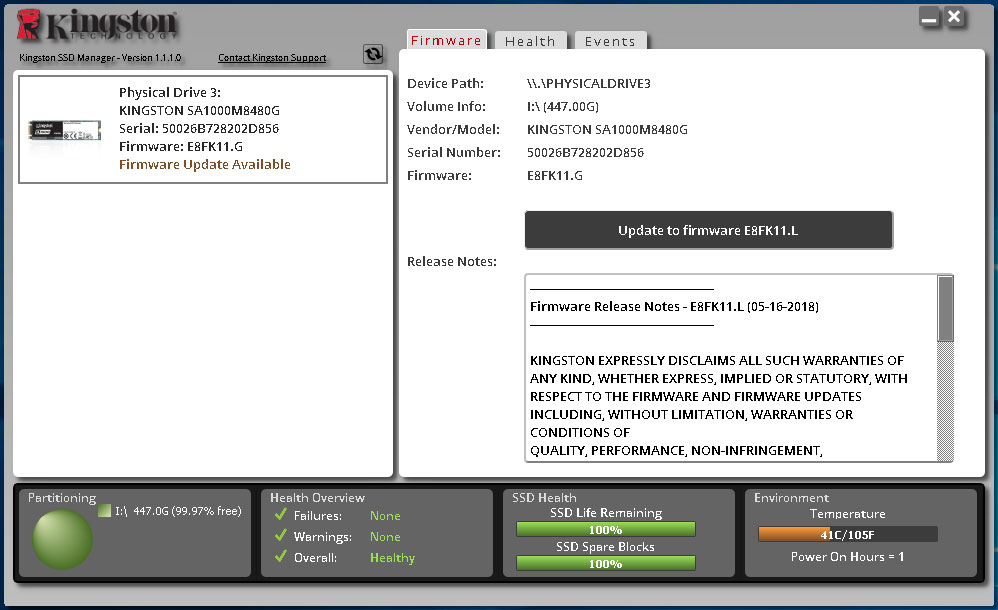Click the Overall checkmark icon

281,557
